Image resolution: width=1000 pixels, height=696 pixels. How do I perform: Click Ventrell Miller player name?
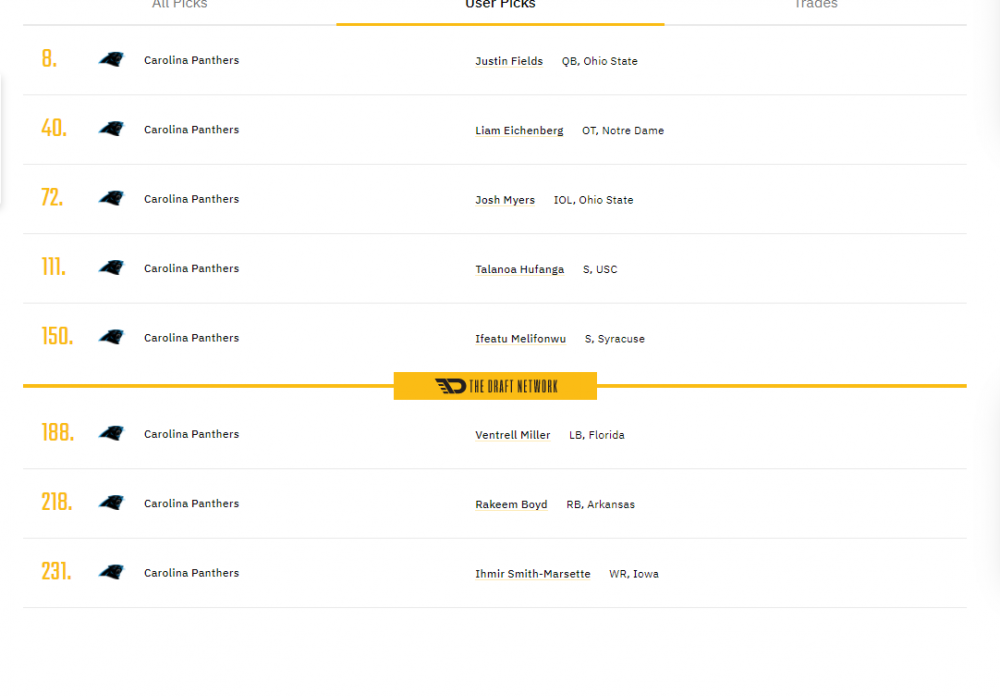[x=512, y=435]
